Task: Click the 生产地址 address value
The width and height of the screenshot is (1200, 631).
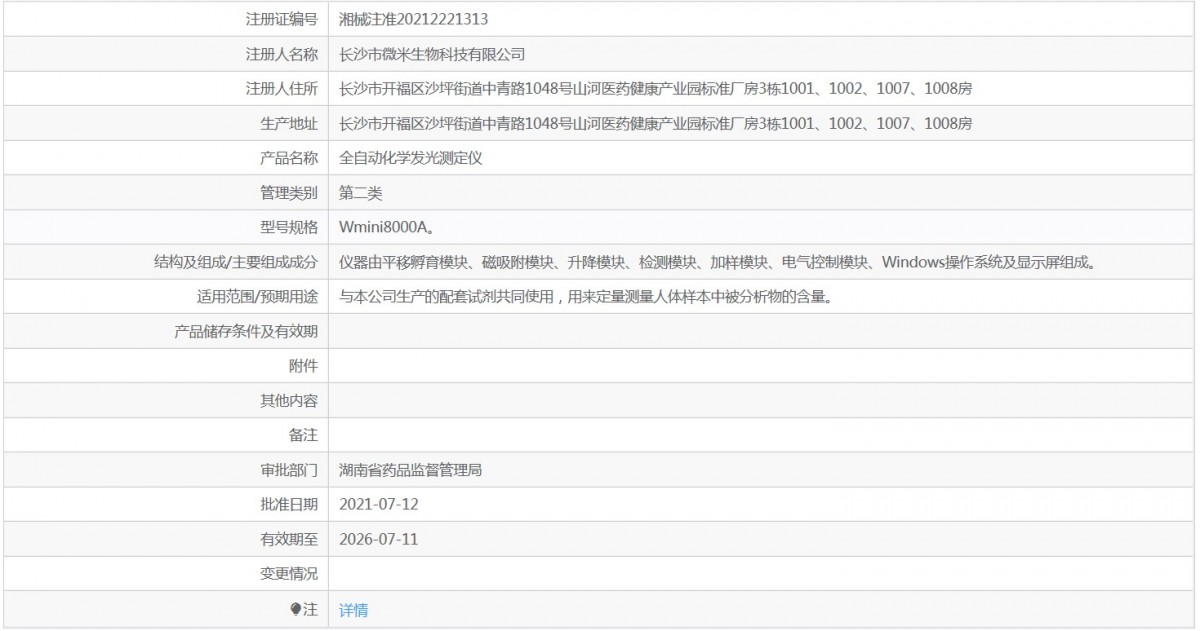Action: [655, 124]
